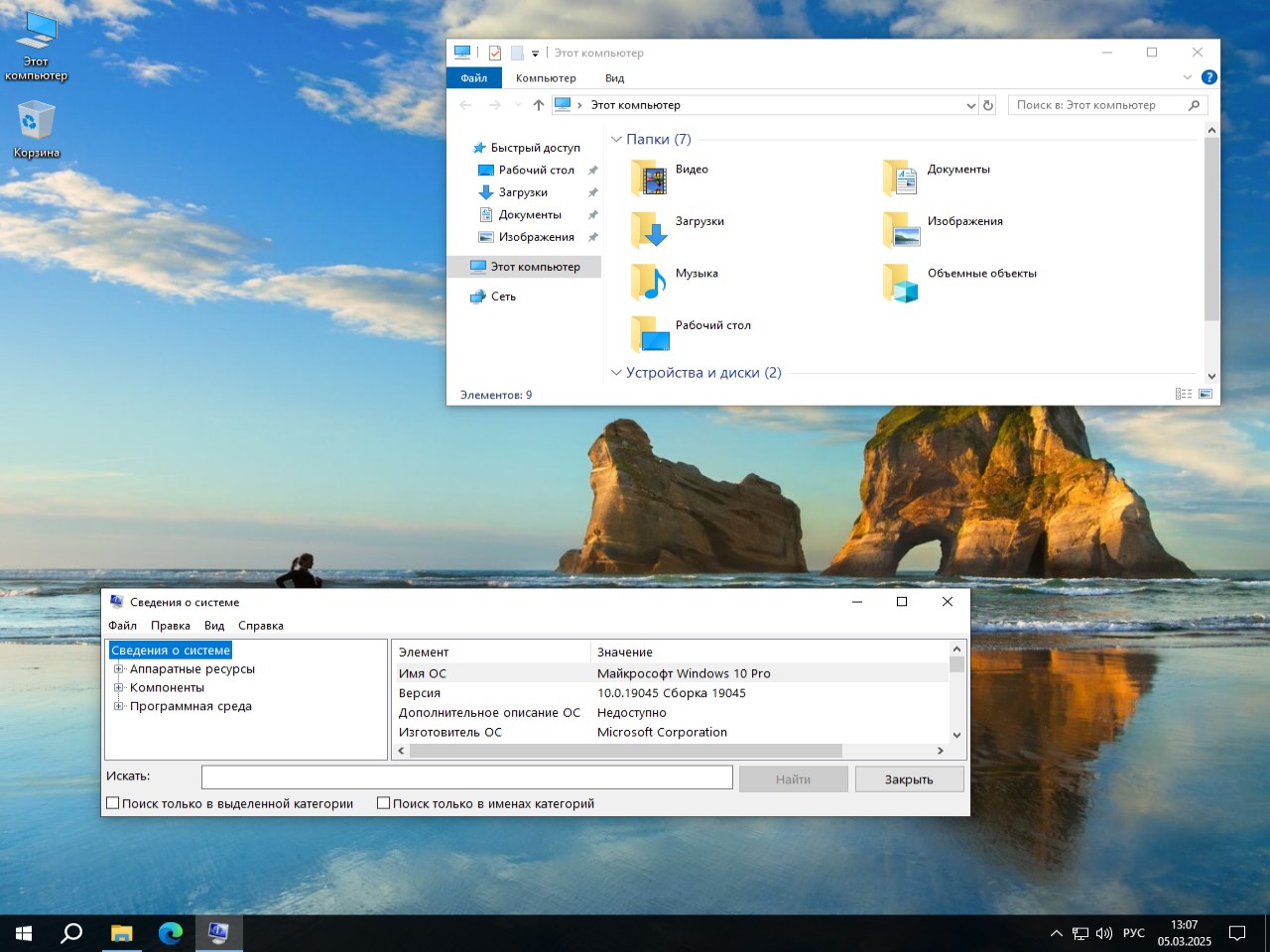
Task: Open Правка menu in System Information
Action: (171, 626)
